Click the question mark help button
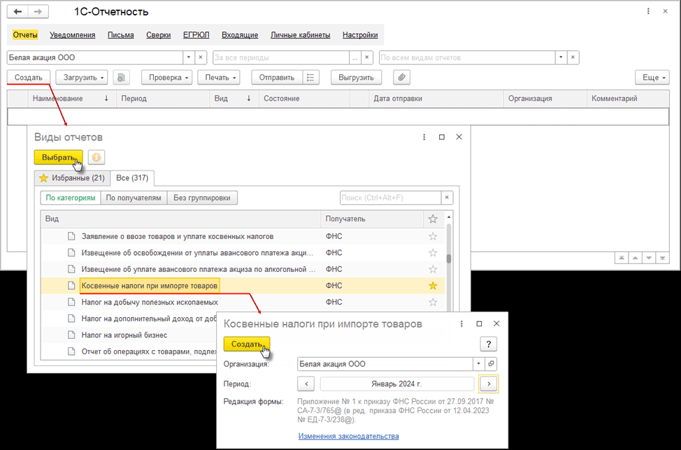This screenshot has height=450, width=681. click(x=488, y=344)
